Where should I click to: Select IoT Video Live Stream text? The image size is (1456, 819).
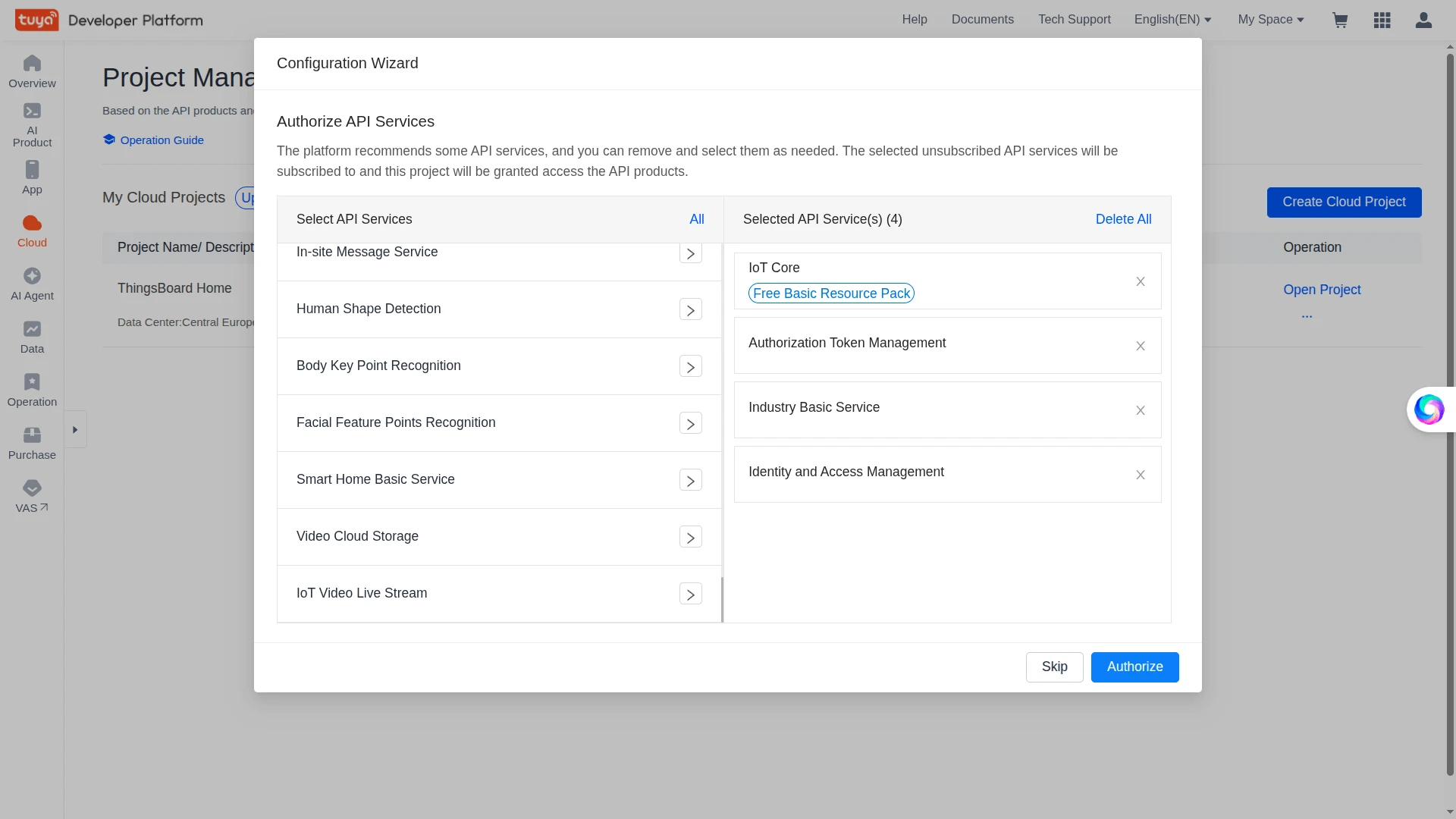pyautogui.click(x=362, y=594)
